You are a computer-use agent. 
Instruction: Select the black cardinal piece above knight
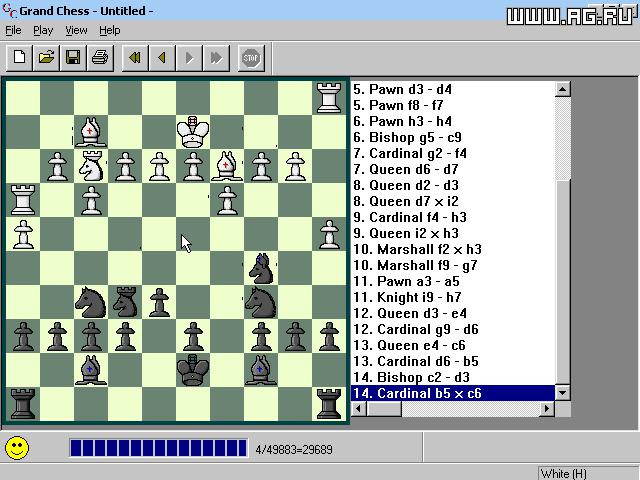[261, 268]
